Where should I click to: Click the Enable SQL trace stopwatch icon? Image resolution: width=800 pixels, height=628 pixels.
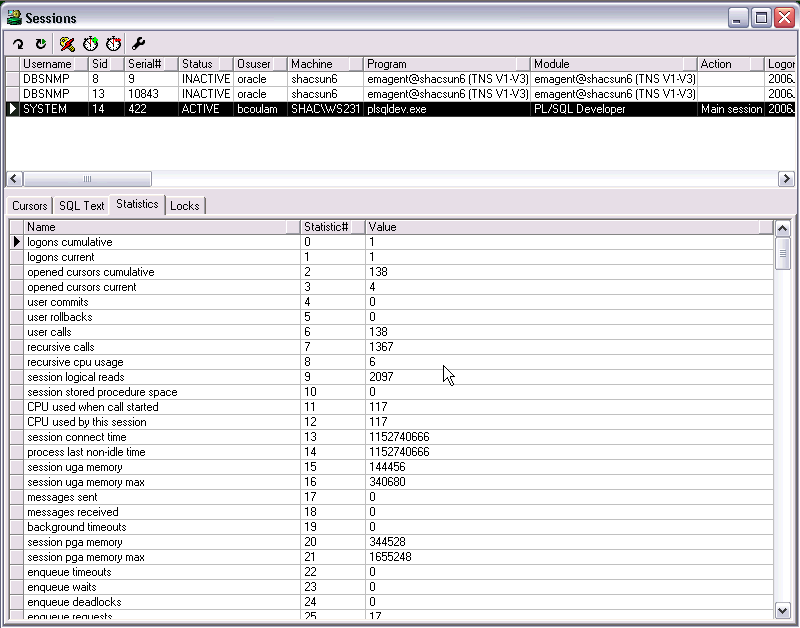[x=90, y=44]
